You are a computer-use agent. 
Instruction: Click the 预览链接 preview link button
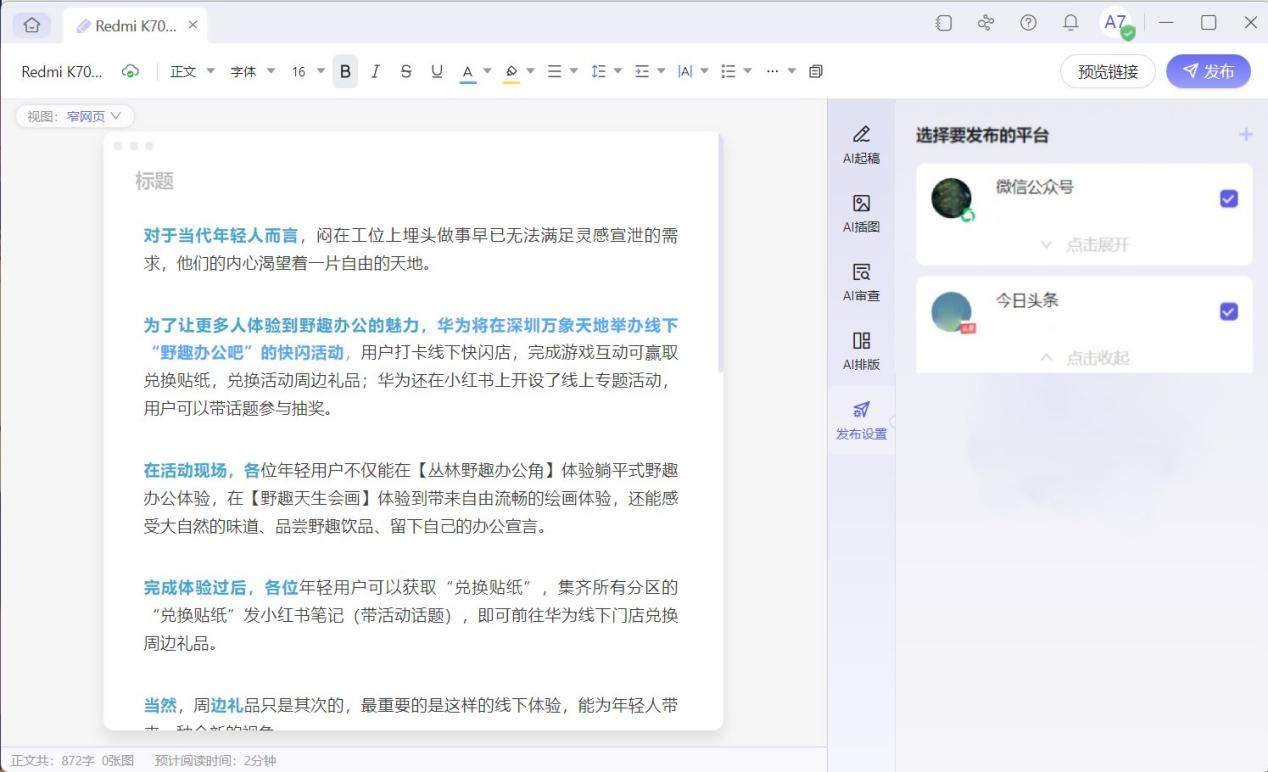click(1107, 71)
